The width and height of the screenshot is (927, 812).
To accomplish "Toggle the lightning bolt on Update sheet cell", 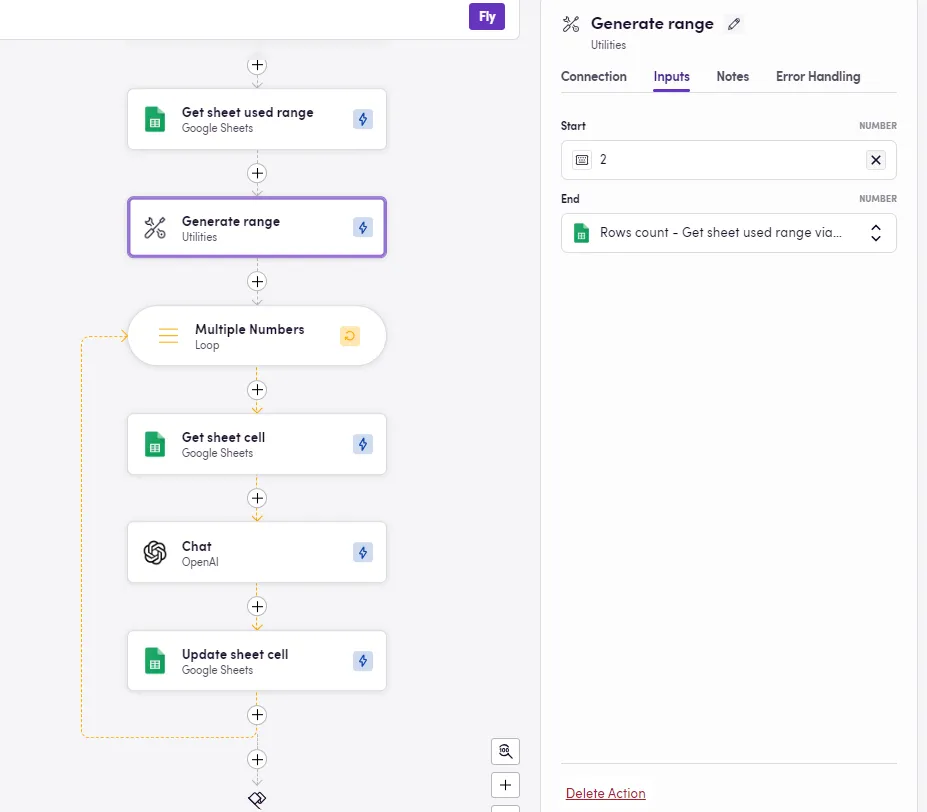I will [362, 660].
